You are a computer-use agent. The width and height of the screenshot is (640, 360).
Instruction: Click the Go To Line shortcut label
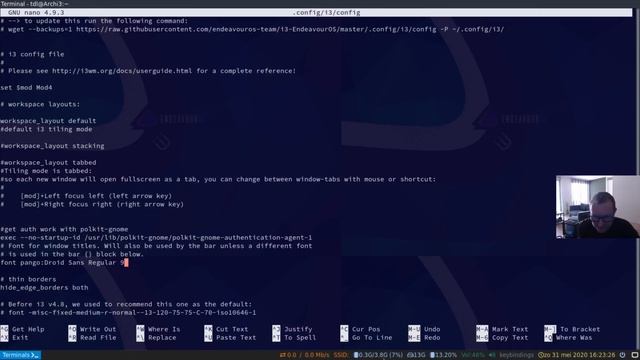tap(372, 338)
